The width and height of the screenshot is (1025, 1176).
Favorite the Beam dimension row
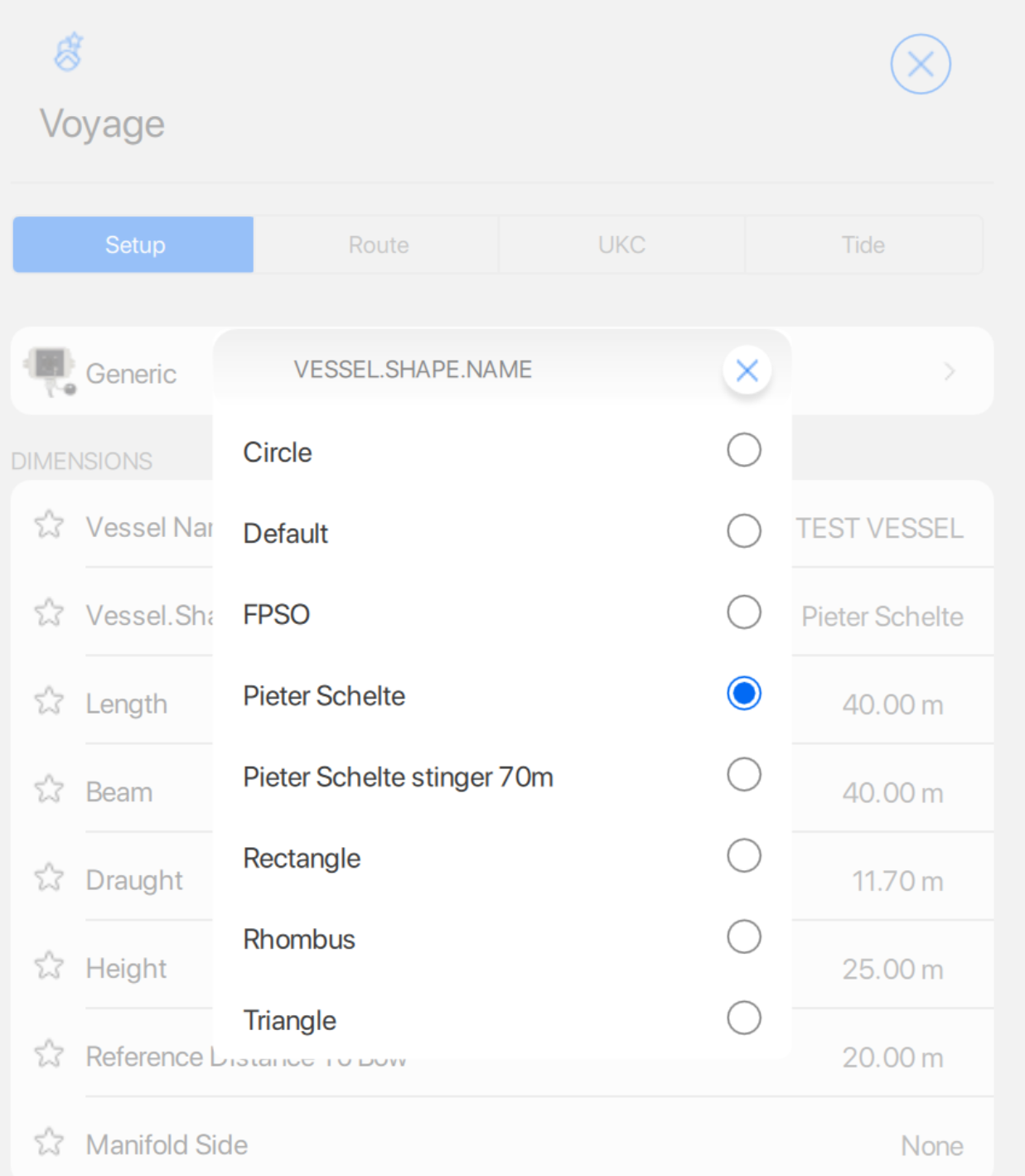(49, 790)
